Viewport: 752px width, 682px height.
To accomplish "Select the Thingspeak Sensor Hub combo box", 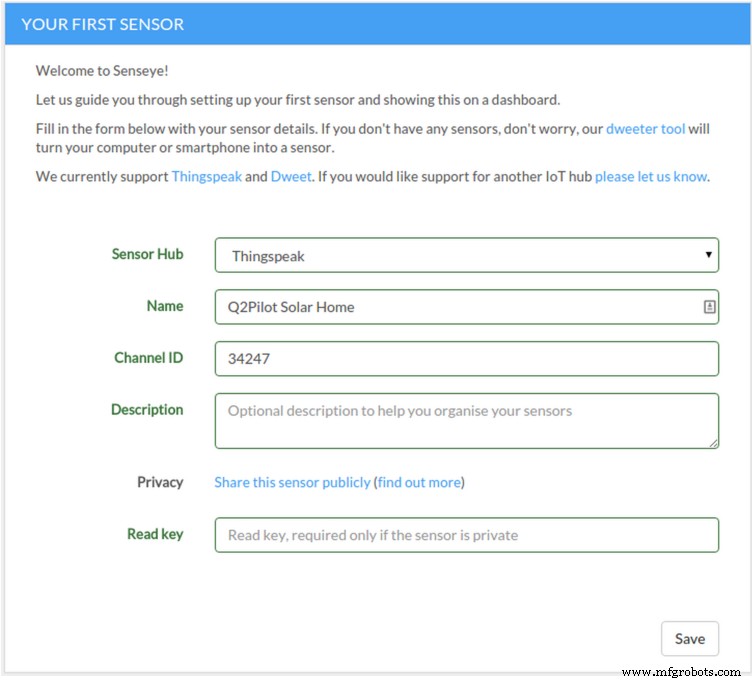I will (x=467, y=255).
